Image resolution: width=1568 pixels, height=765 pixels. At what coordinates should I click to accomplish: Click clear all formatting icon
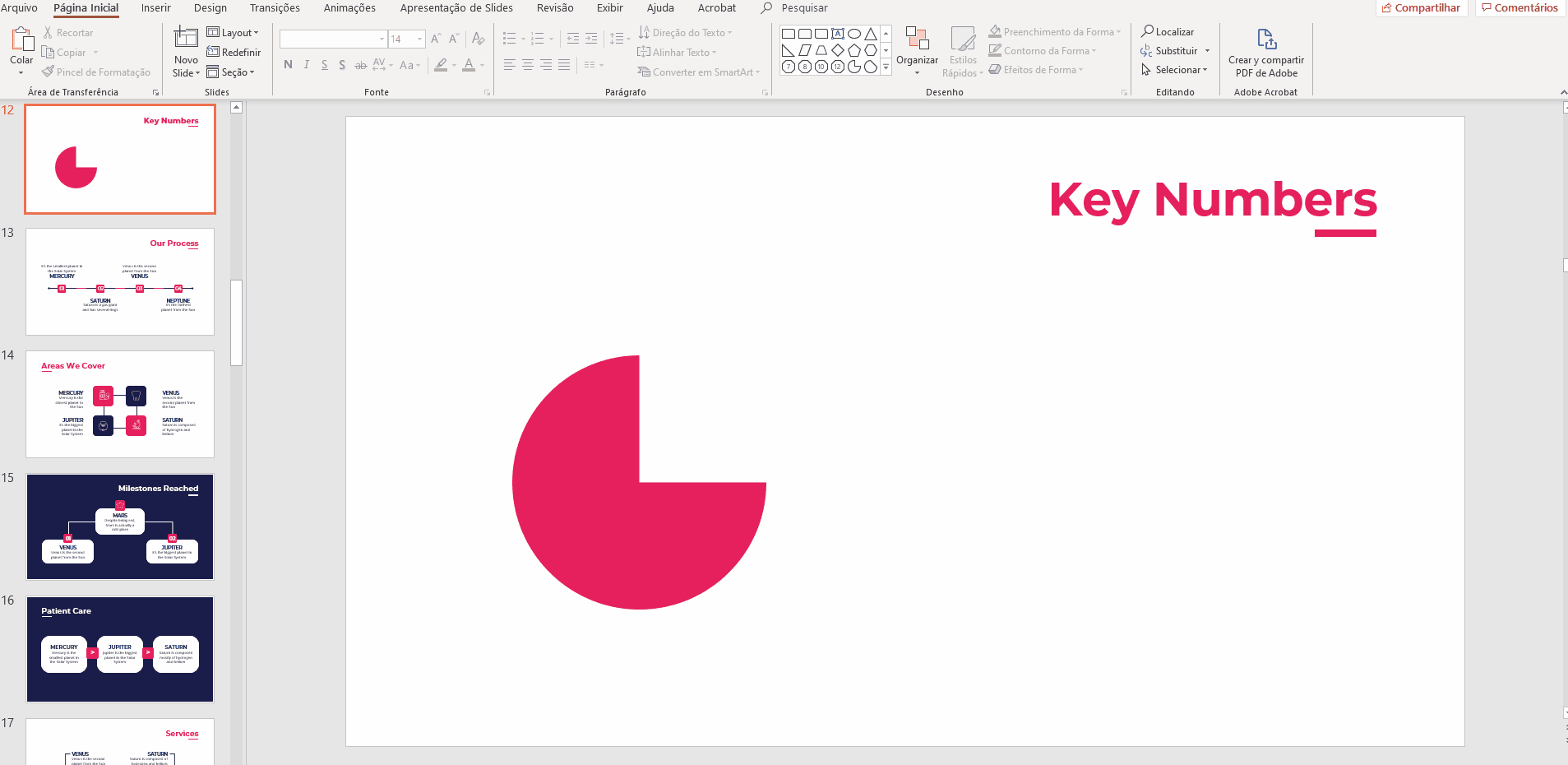[x=479, y=39]
